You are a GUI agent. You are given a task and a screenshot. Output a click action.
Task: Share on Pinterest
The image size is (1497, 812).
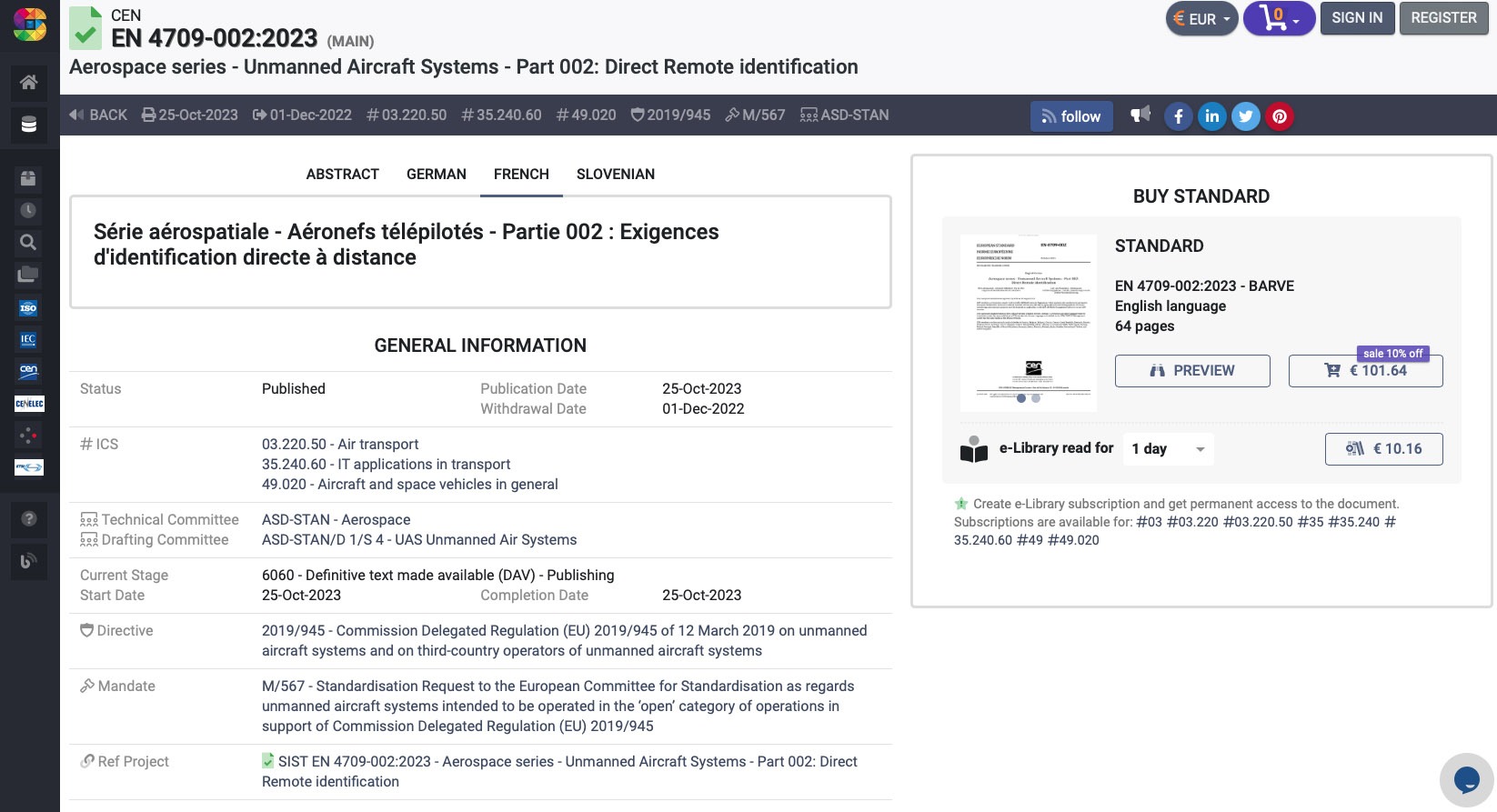(1280, 116)
